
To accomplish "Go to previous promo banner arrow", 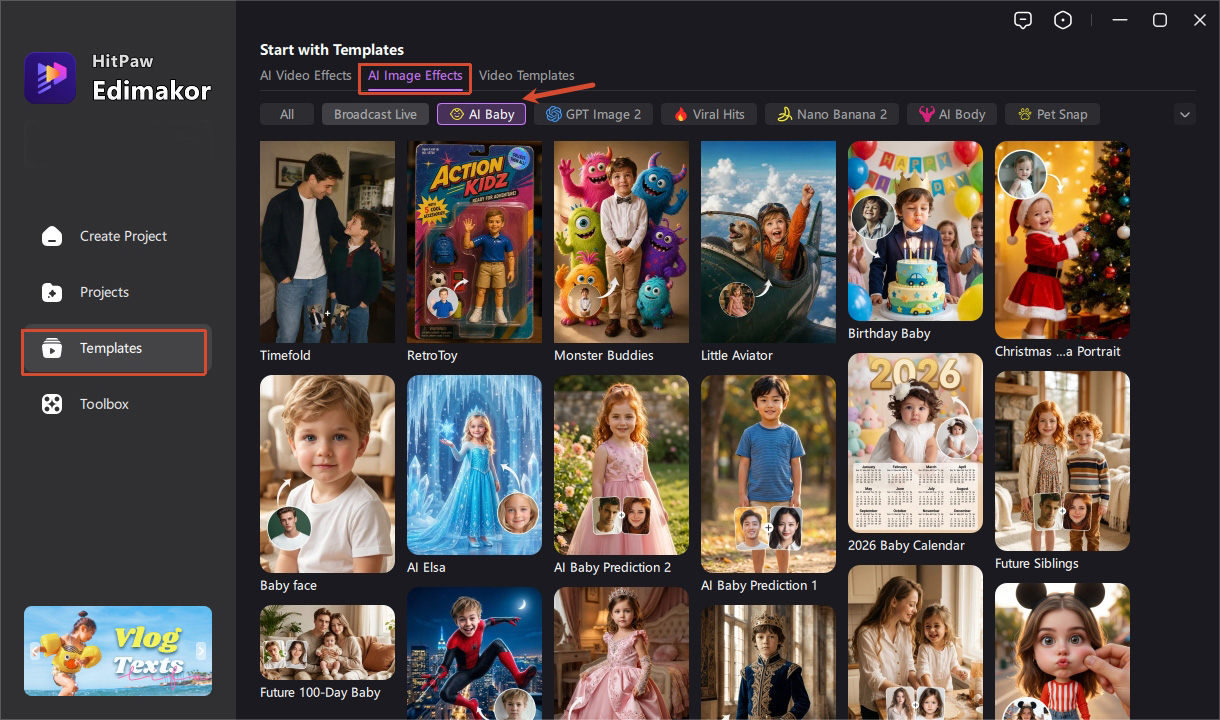I will (35, 651).
